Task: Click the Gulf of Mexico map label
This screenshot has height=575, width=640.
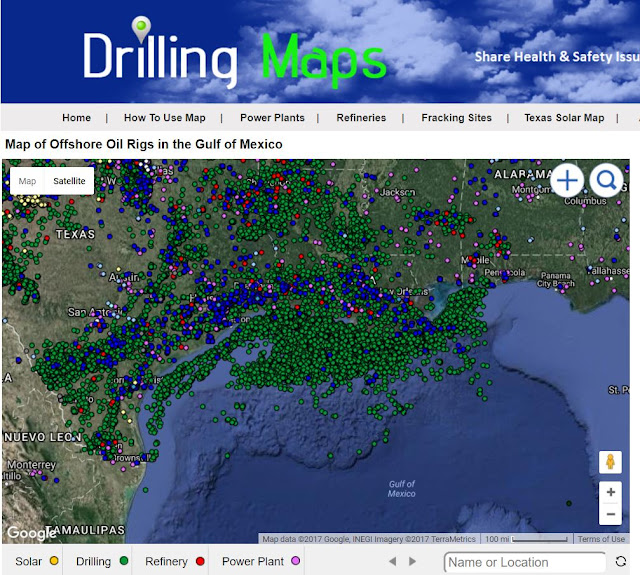Action: point(402,488)
